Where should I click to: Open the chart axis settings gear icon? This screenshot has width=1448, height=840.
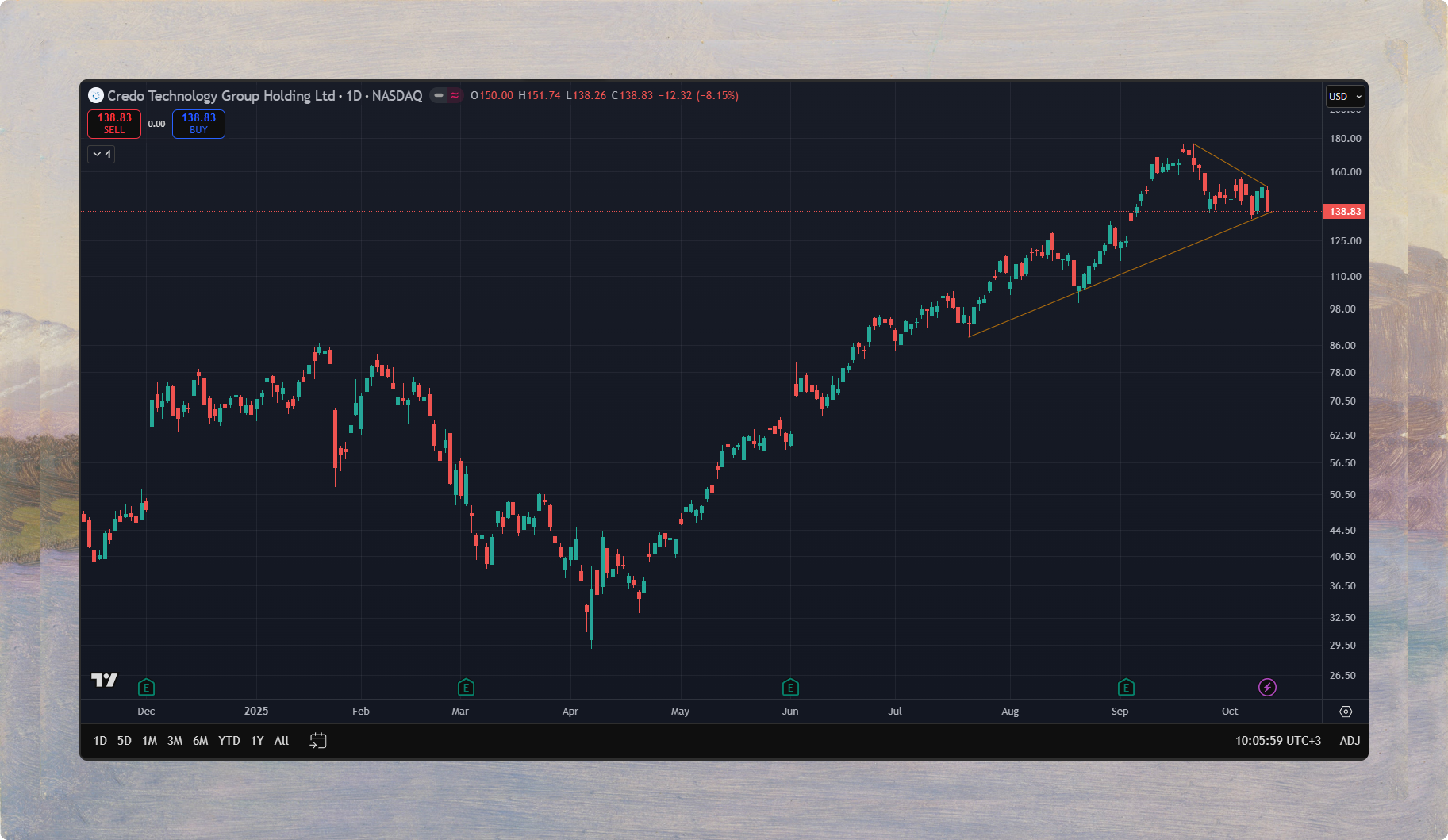pos(1346,712)
